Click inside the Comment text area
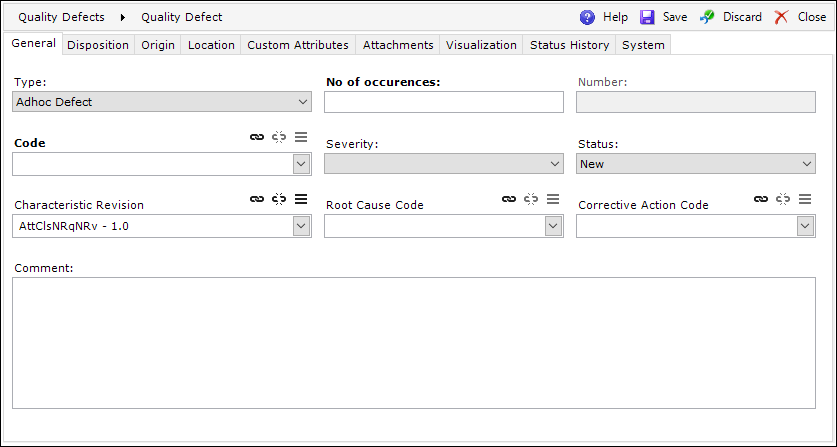 click(415, 343)
